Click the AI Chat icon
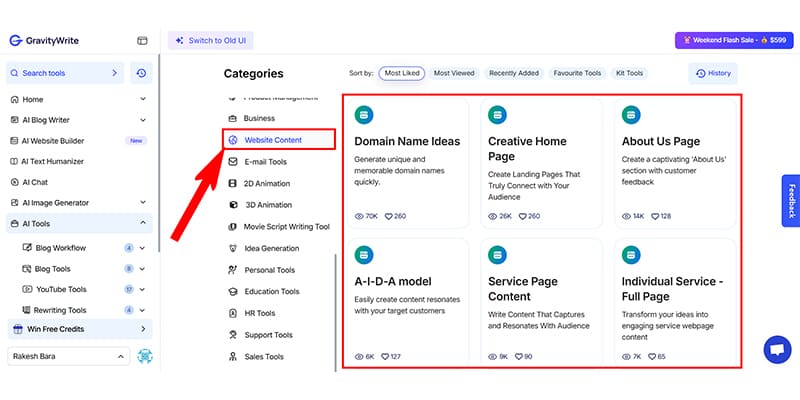The width and height of the screenshot is (800, 400). click(x=14, y=182)
